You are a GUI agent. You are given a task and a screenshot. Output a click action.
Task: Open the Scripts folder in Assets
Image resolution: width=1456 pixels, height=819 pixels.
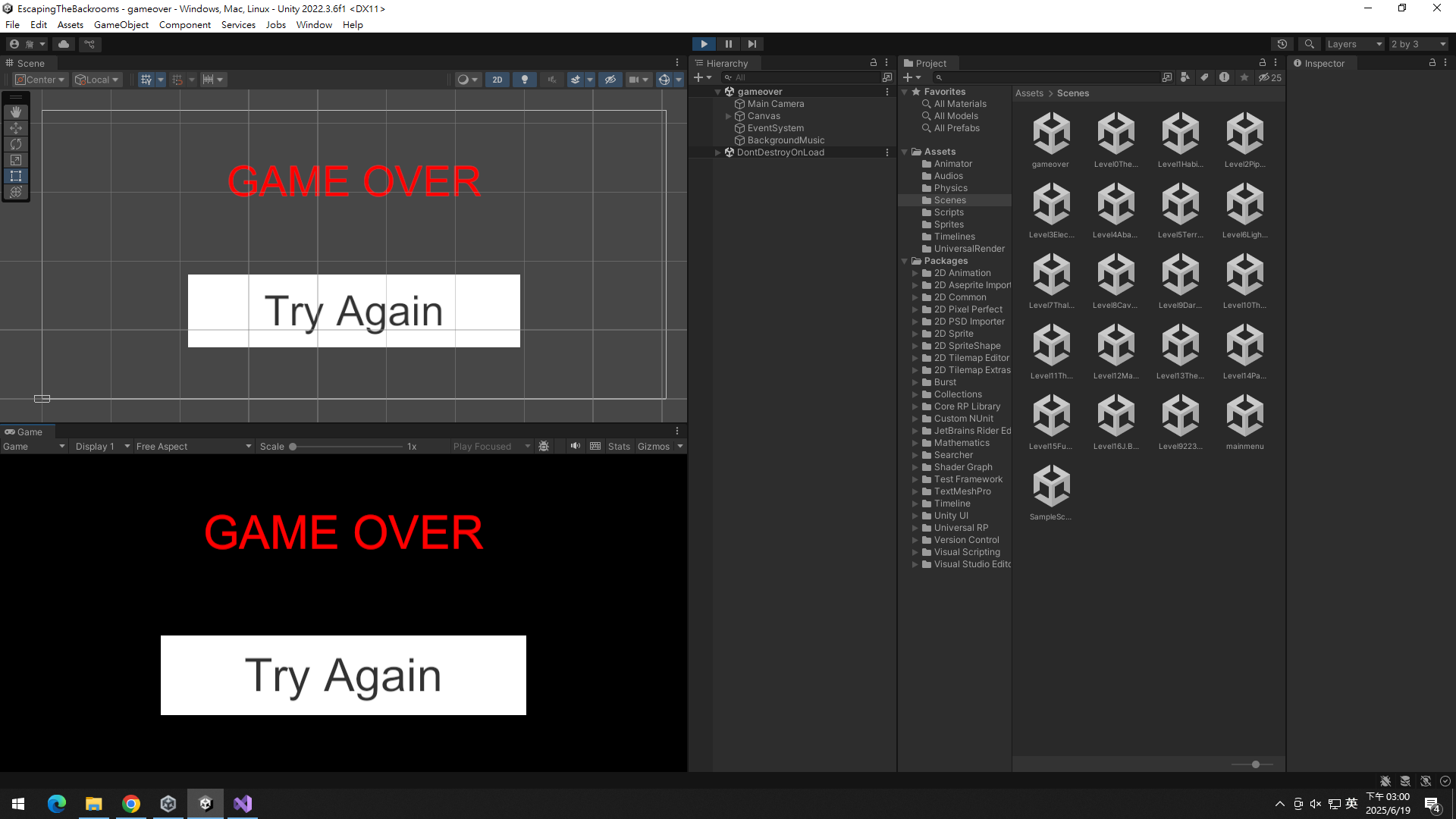coord(949,212)
